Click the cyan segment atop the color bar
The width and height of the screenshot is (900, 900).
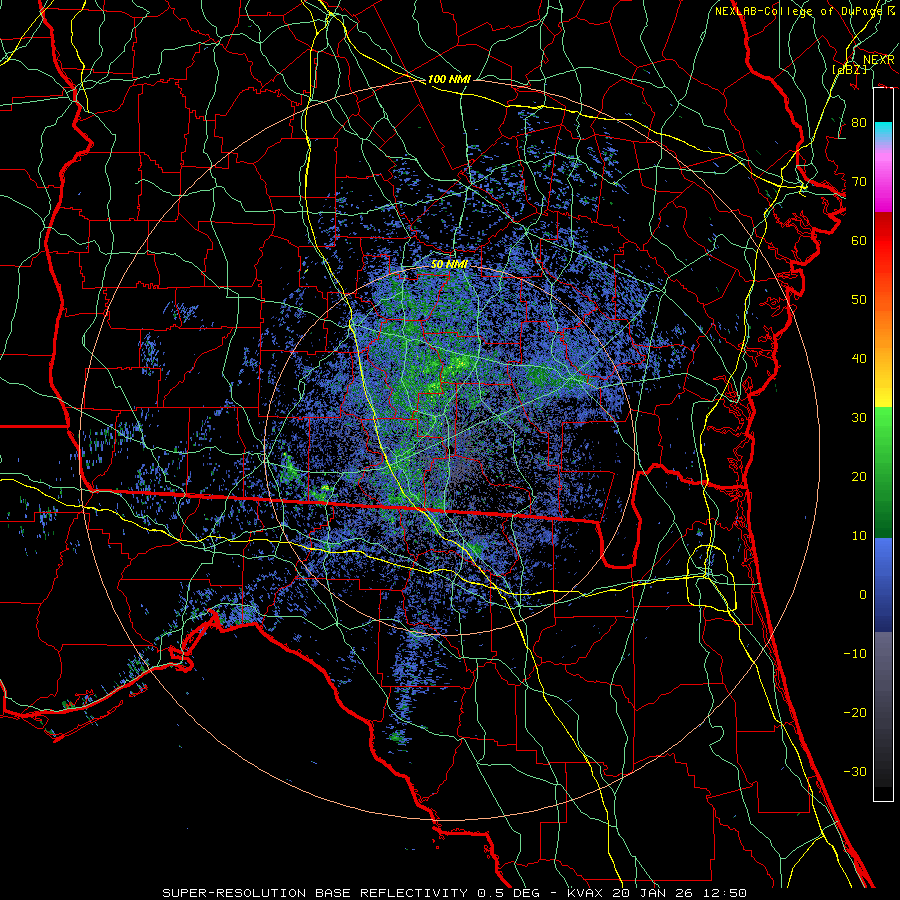883,131
